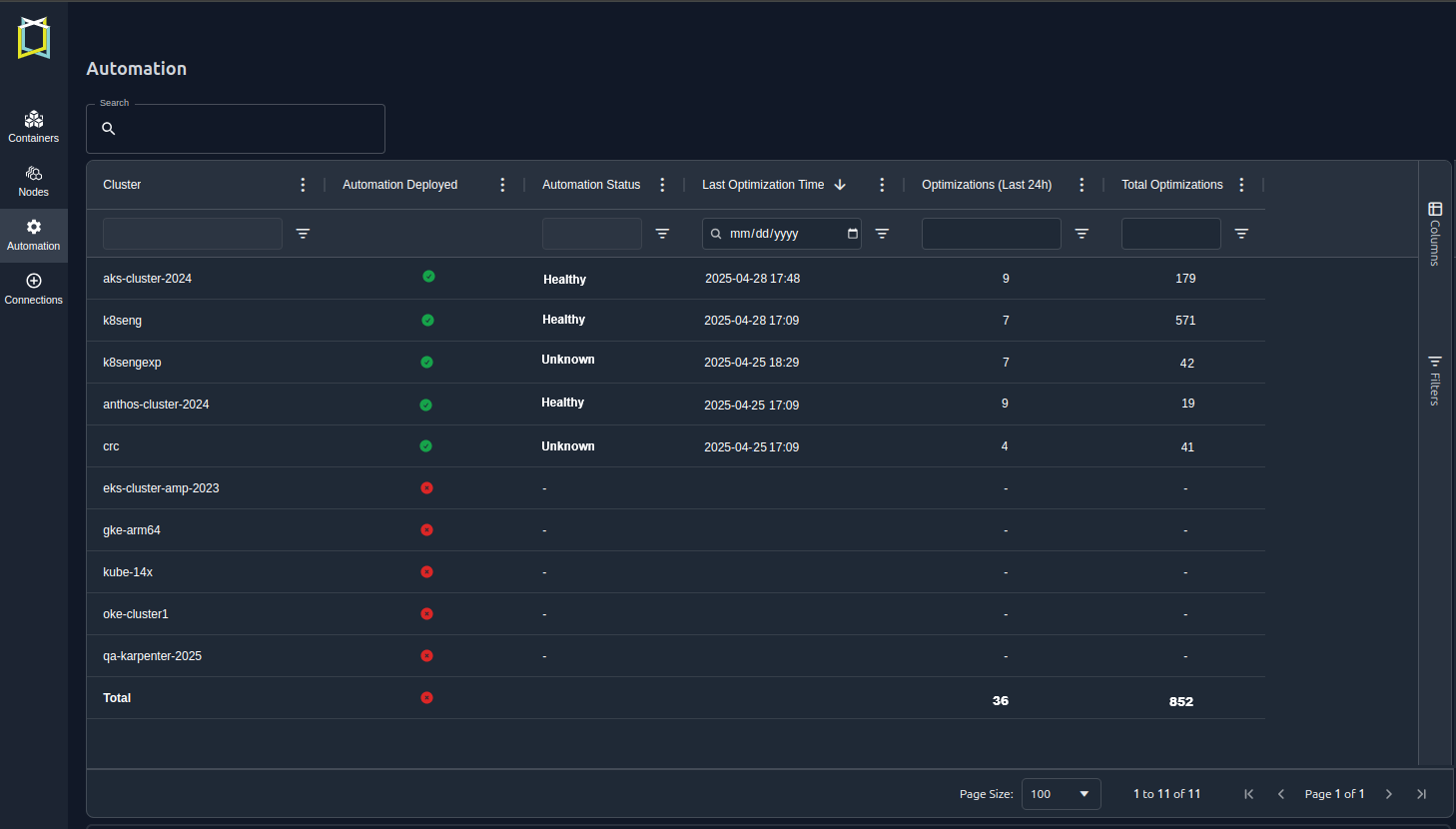Viewport: 1456px width, 829px height.
Task: Open Total Optimizations value 571 for k8seng
Action: 1185,320
